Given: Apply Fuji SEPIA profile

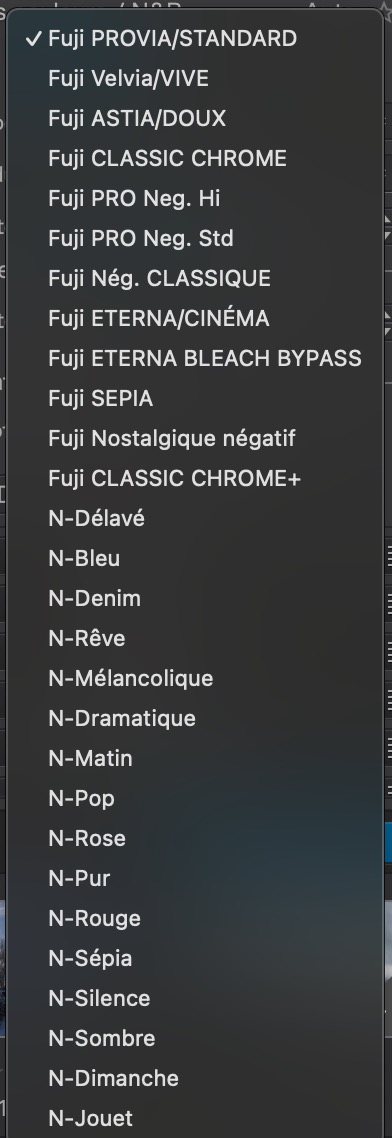Looking at the screenshot, I should point(195,398).
